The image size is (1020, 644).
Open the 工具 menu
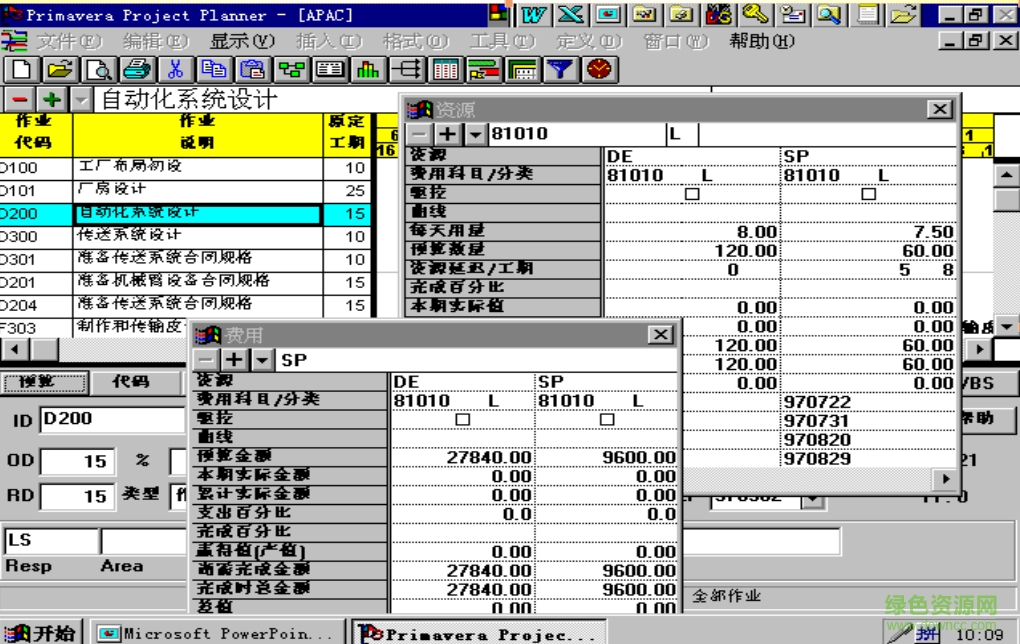click(502, 42)
